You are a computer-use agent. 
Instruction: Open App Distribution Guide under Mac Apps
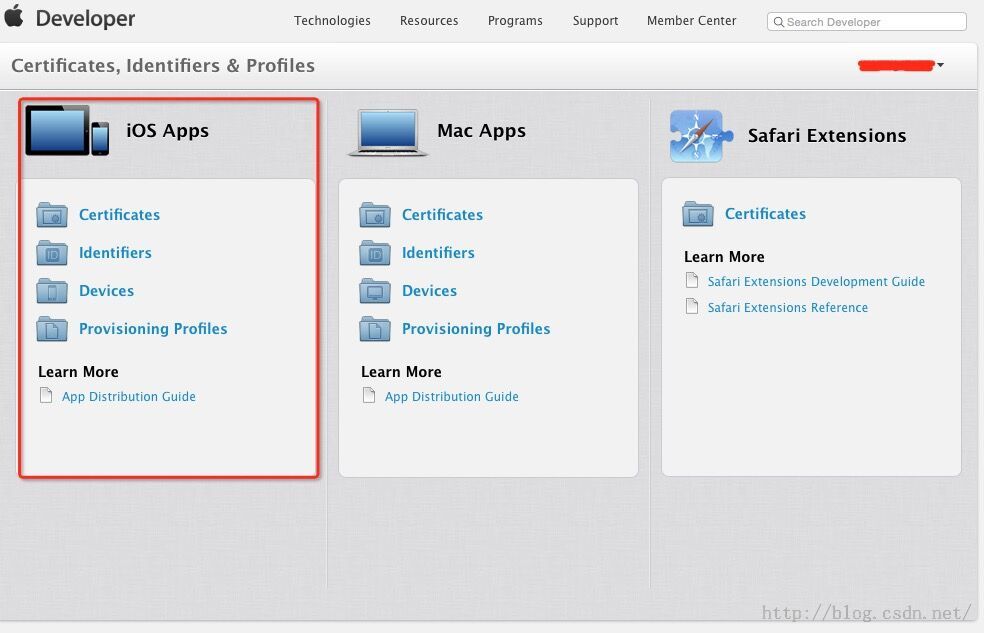(452, 396)
